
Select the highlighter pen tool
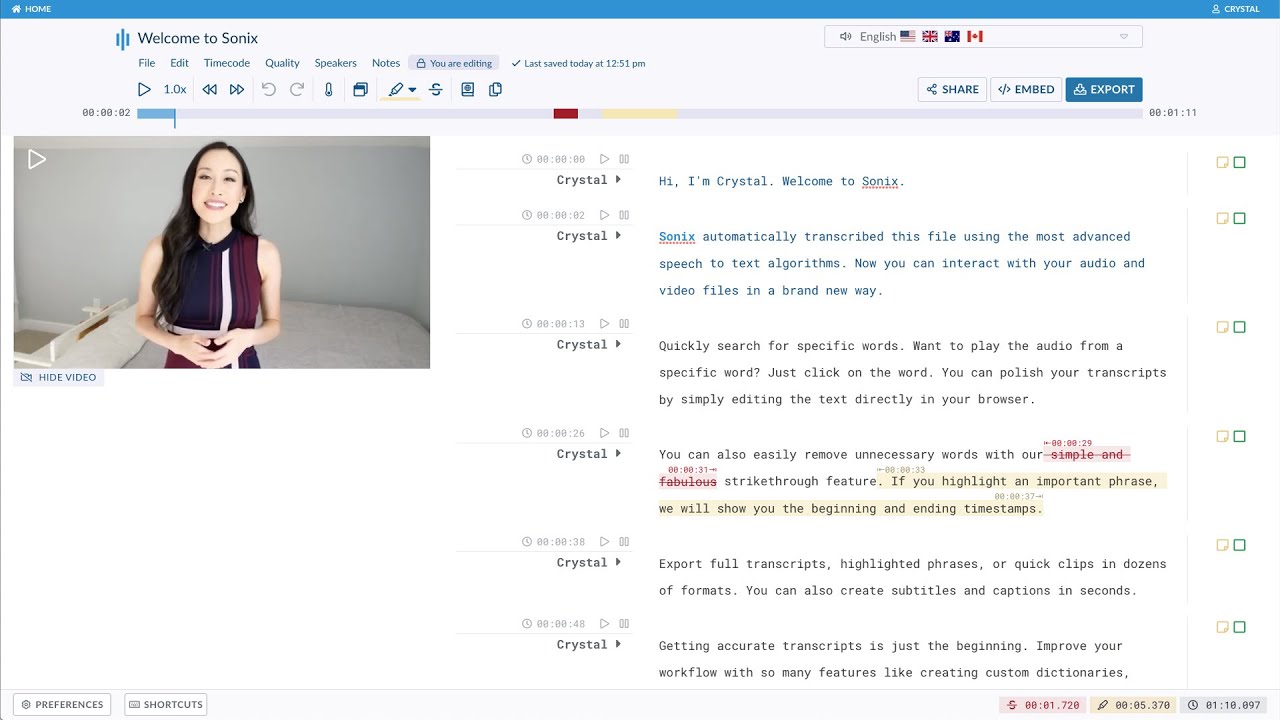coord(396,89)
